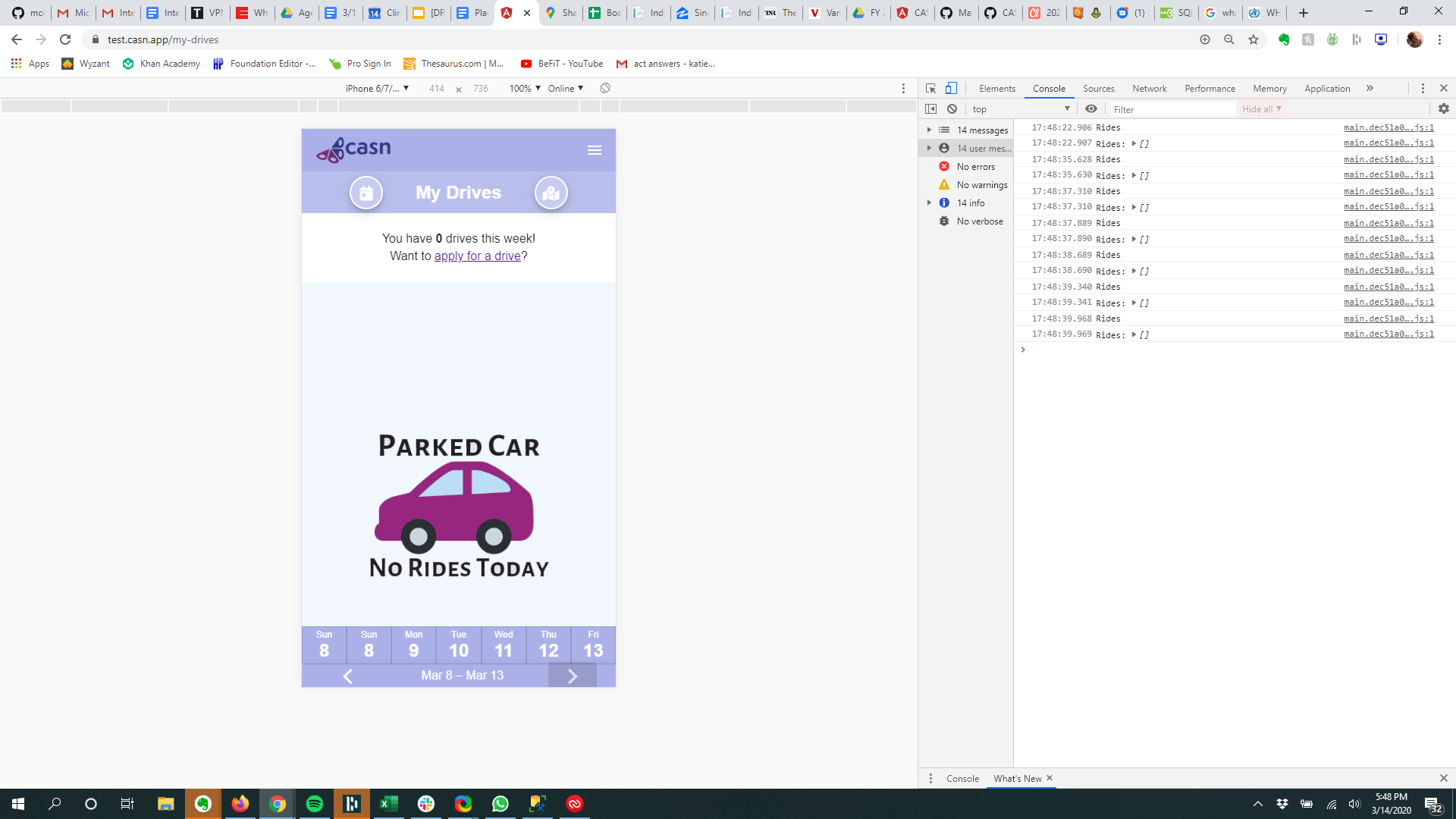
Task: Go to next week with right arrow
Action: pyautogui.click(x=572, y=676)
